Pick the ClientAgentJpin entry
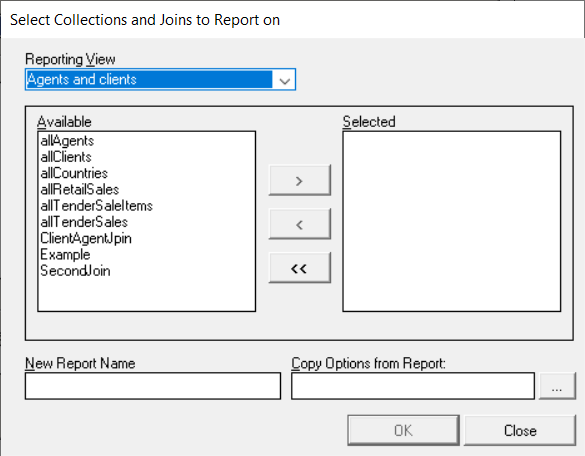The width and height of the screenshot is (585, 456). (86, 238)
